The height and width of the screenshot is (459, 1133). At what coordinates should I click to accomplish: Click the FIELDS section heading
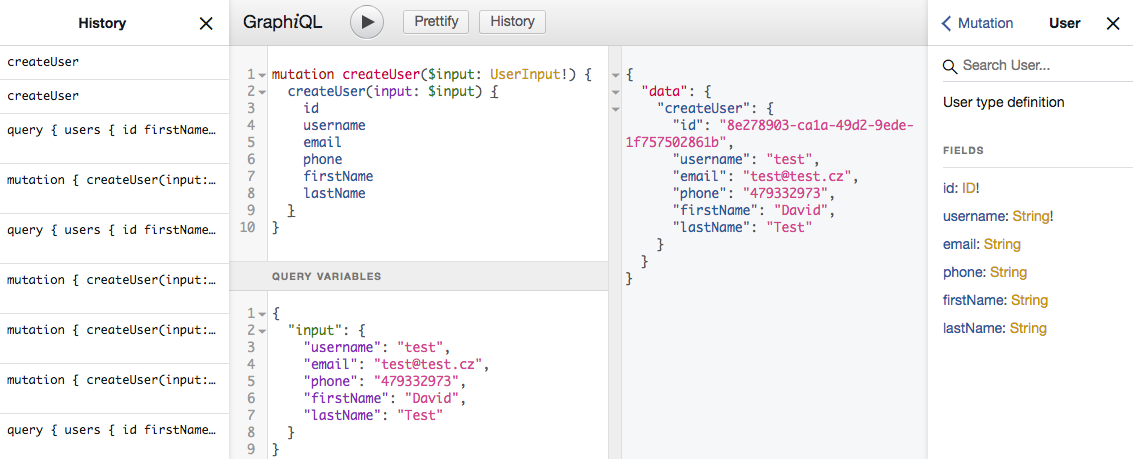[962, 151]
